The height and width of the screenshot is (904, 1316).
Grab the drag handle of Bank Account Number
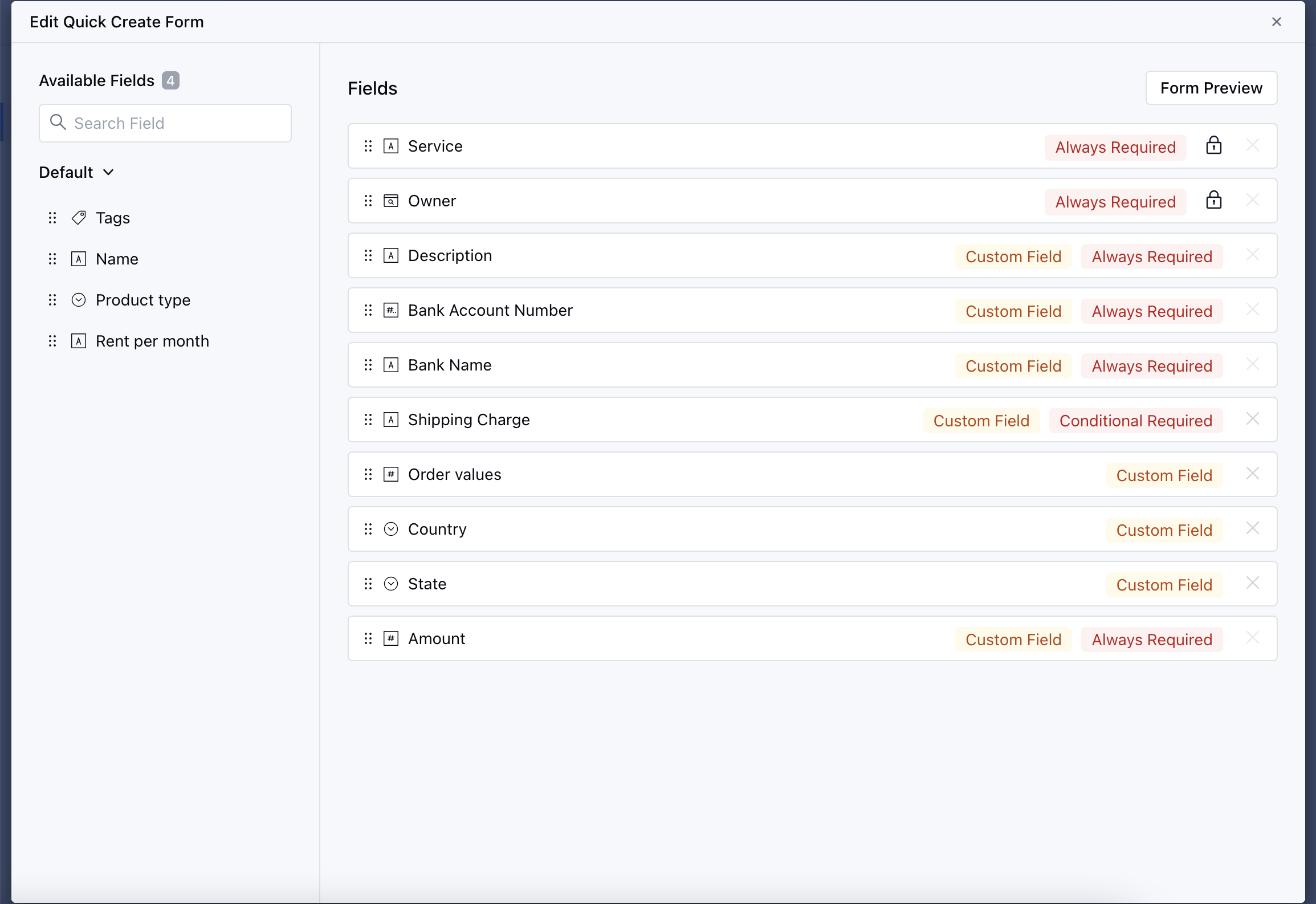(x=368, y=311)
